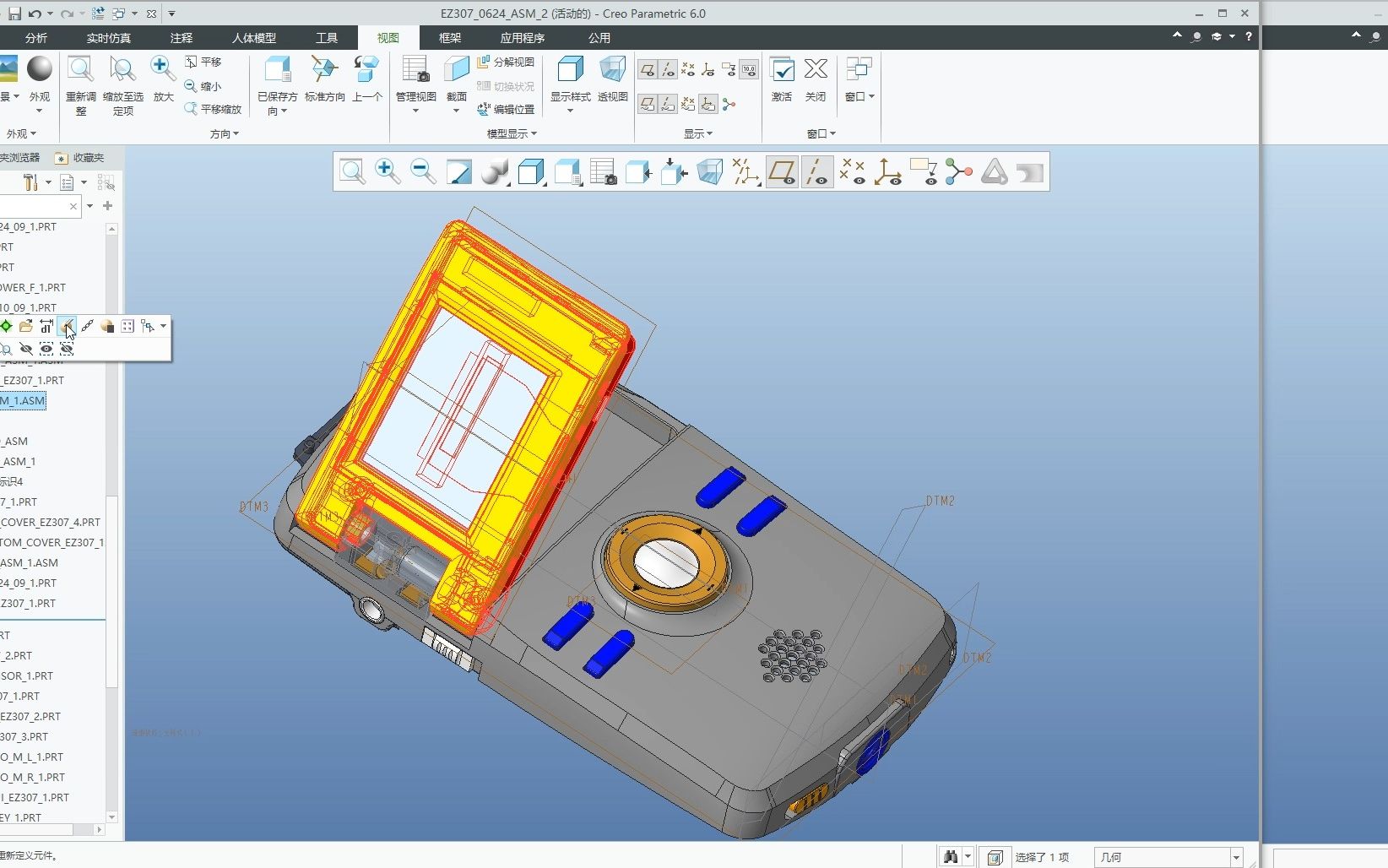Click Edit Position (编辑位置)

[506, 109]
